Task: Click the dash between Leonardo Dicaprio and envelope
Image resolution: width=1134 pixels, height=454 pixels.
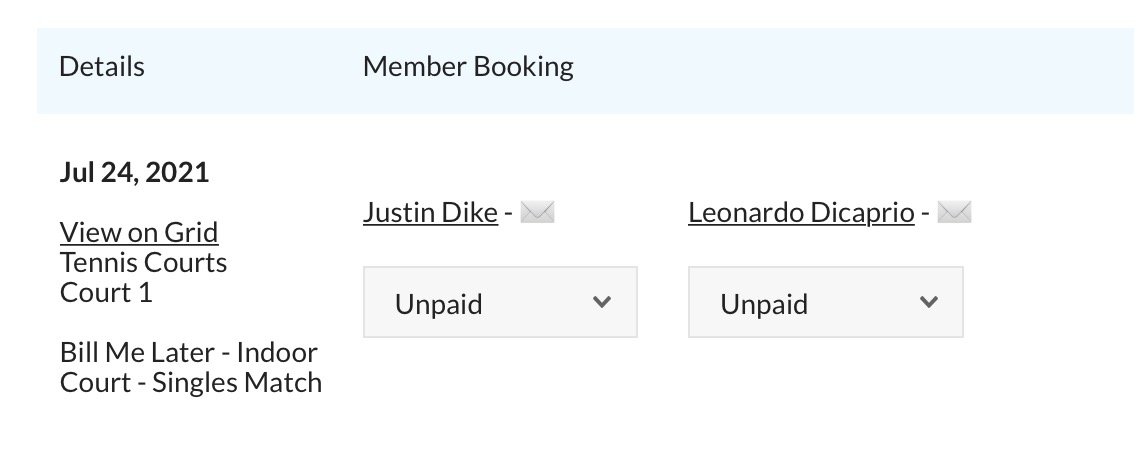Action: click(925, 213)
